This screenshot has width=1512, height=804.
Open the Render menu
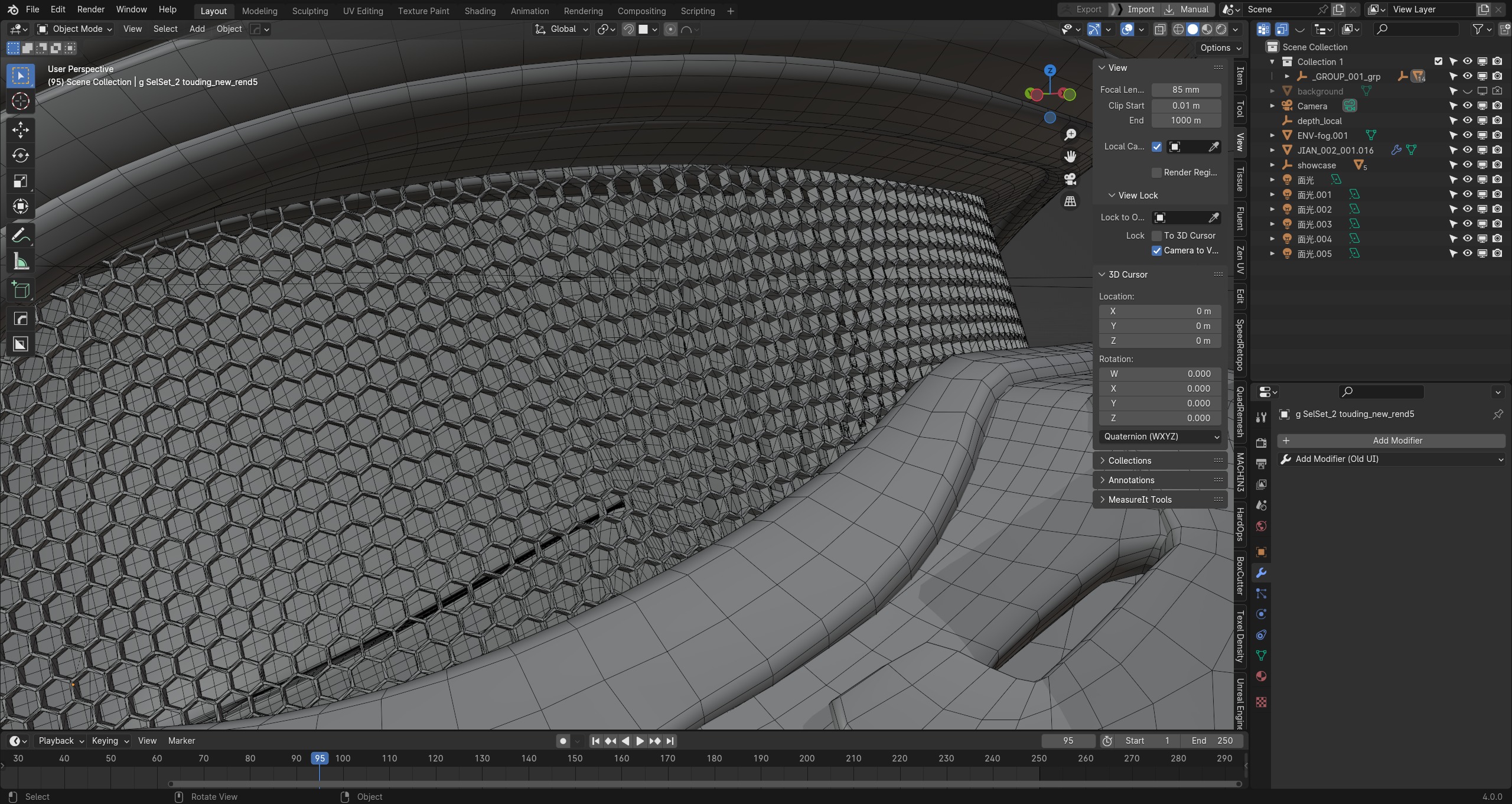click(90, 9)
